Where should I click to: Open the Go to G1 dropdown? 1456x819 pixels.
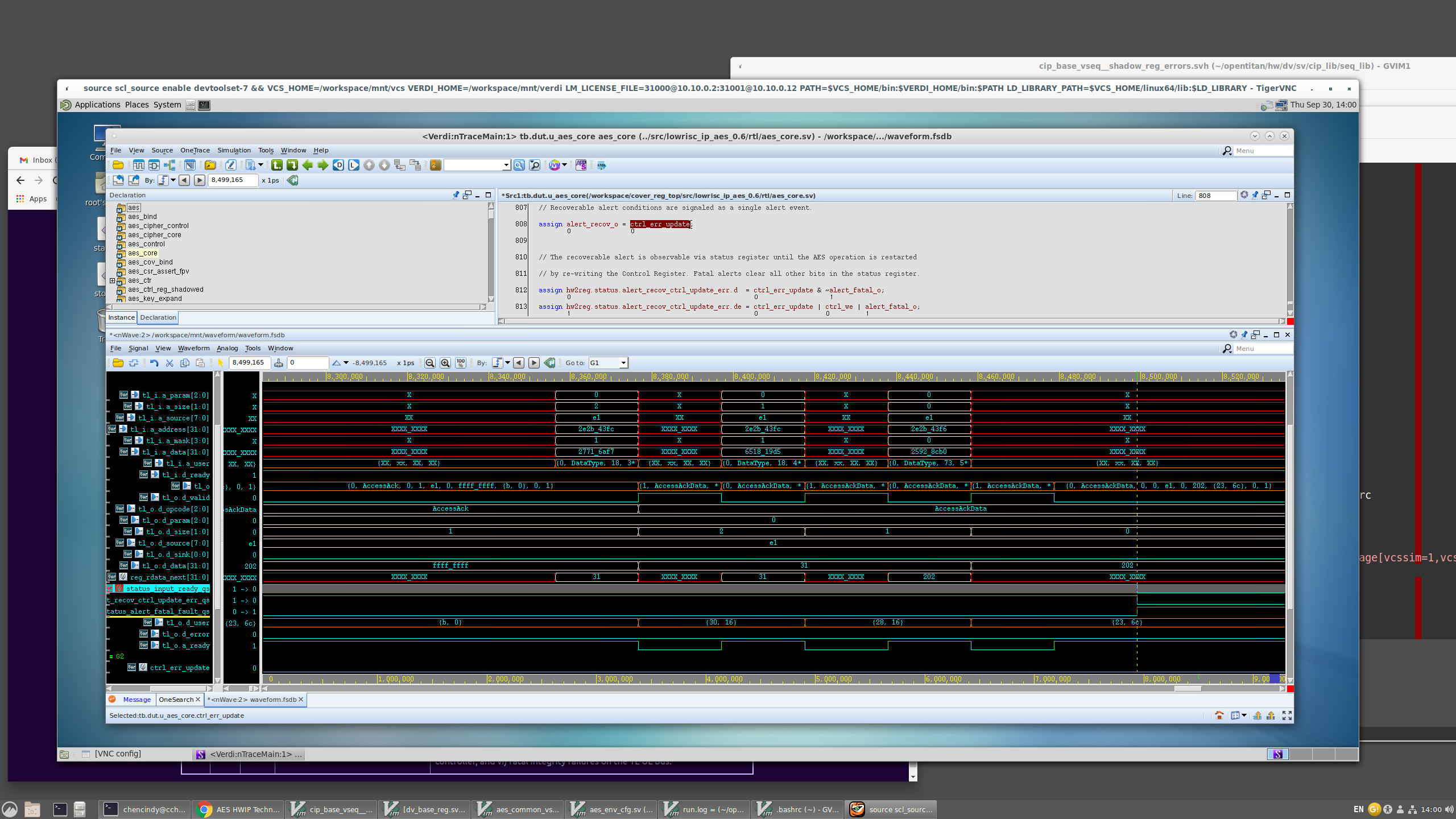tap(623, 363)
